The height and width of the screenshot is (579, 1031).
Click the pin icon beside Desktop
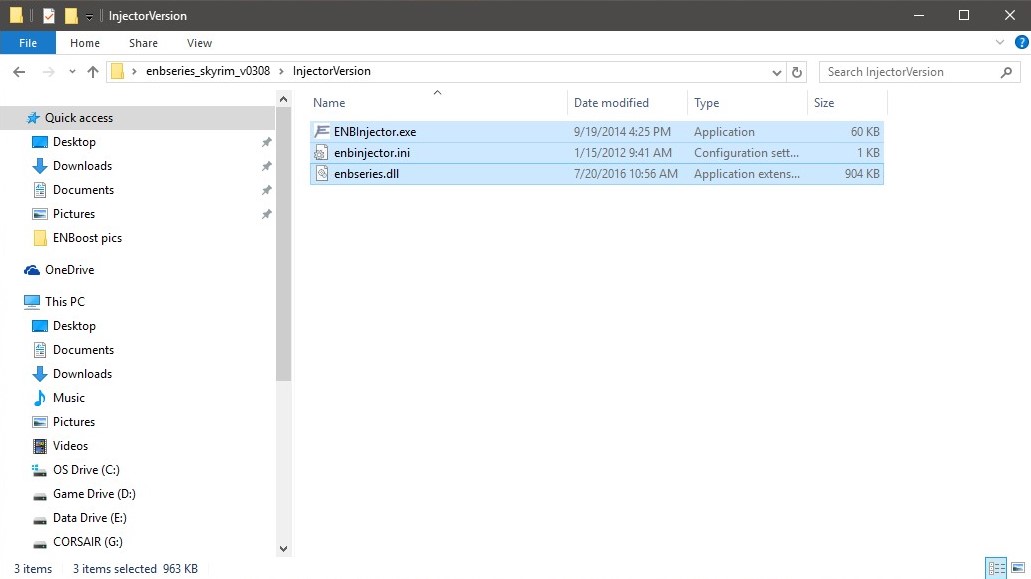tap(266, 142)
